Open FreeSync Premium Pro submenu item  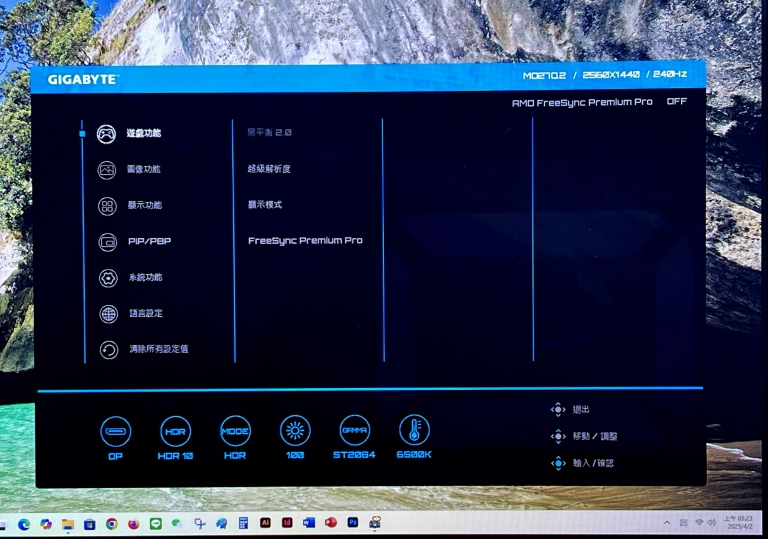coord(305,241)
